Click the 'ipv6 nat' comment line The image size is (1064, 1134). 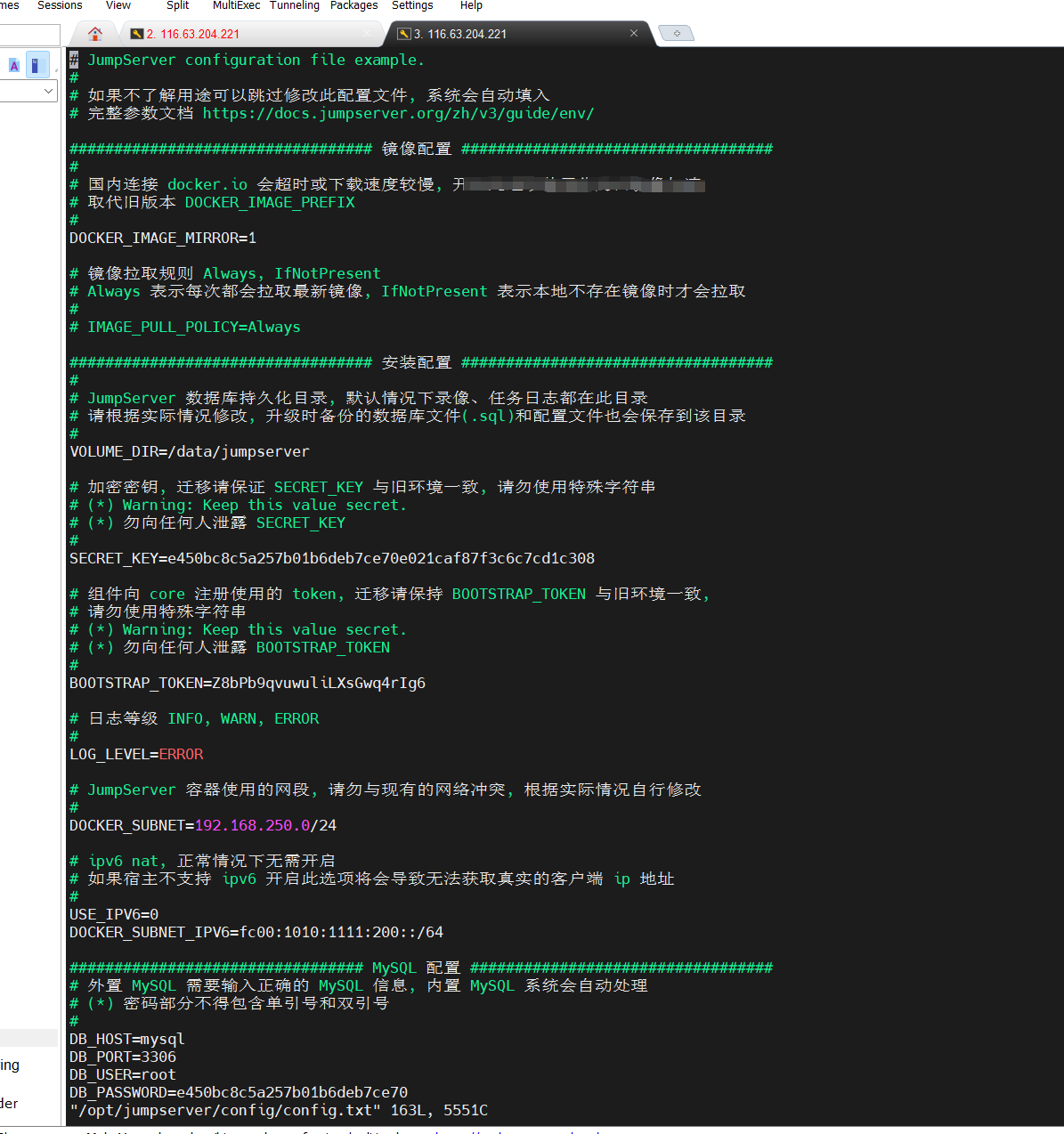(202, 861)
